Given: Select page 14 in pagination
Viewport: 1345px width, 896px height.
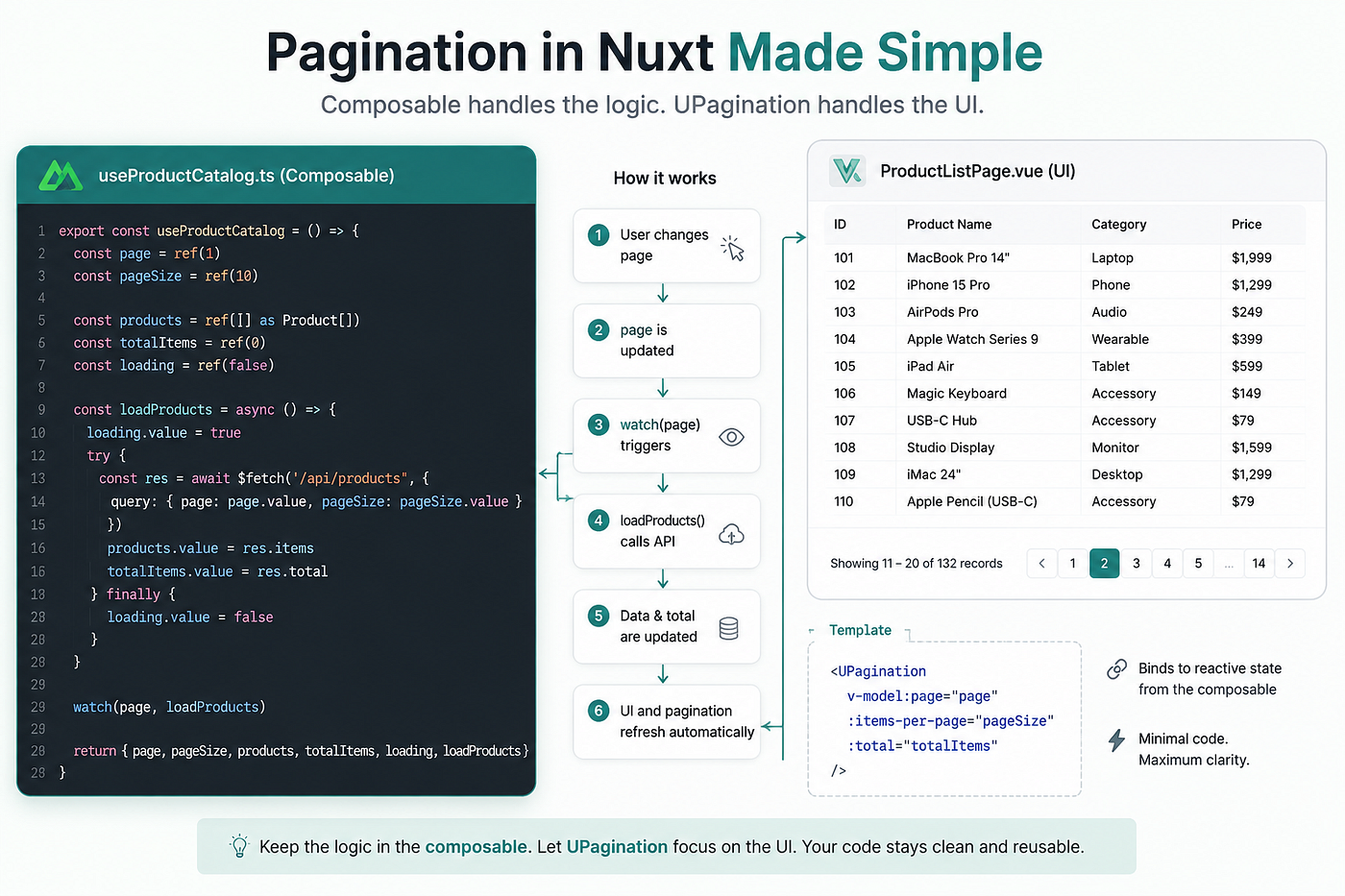Looking at the screenshot, I should click(x=1259, y=564).
